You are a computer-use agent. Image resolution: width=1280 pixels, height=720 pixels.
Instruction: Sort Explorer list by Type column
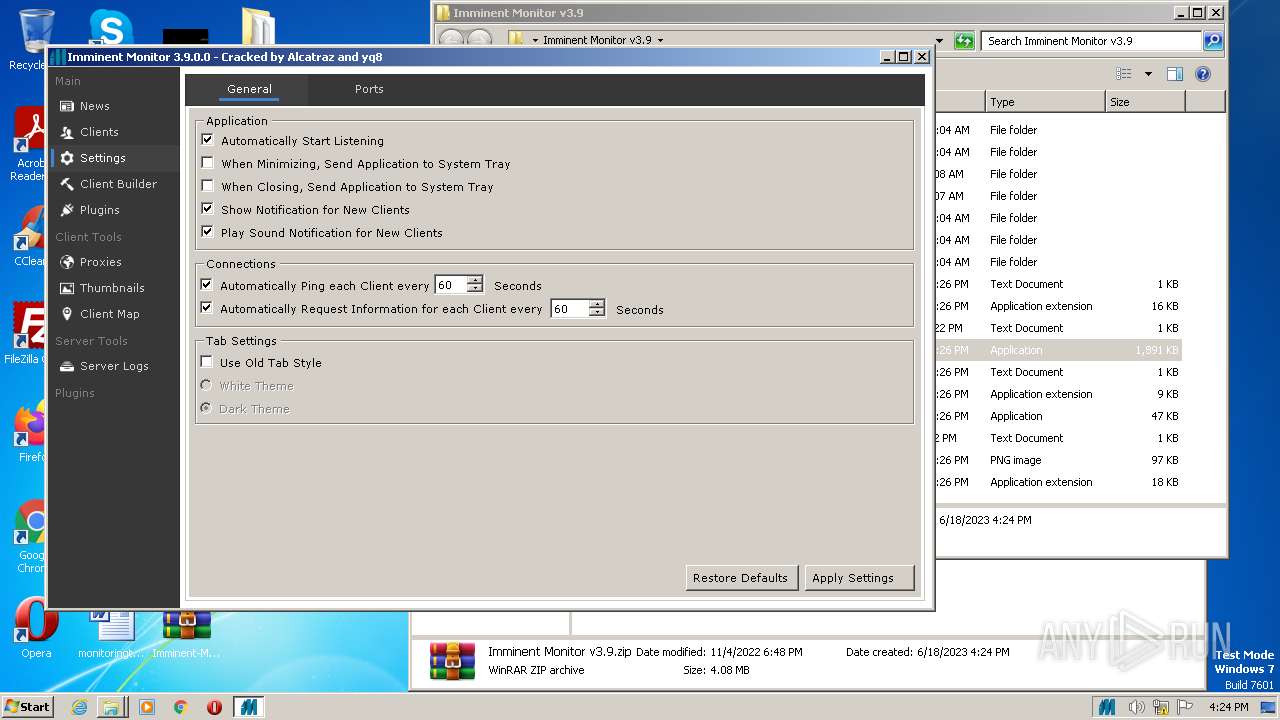pyautogui.click(x=1045, y=102)
